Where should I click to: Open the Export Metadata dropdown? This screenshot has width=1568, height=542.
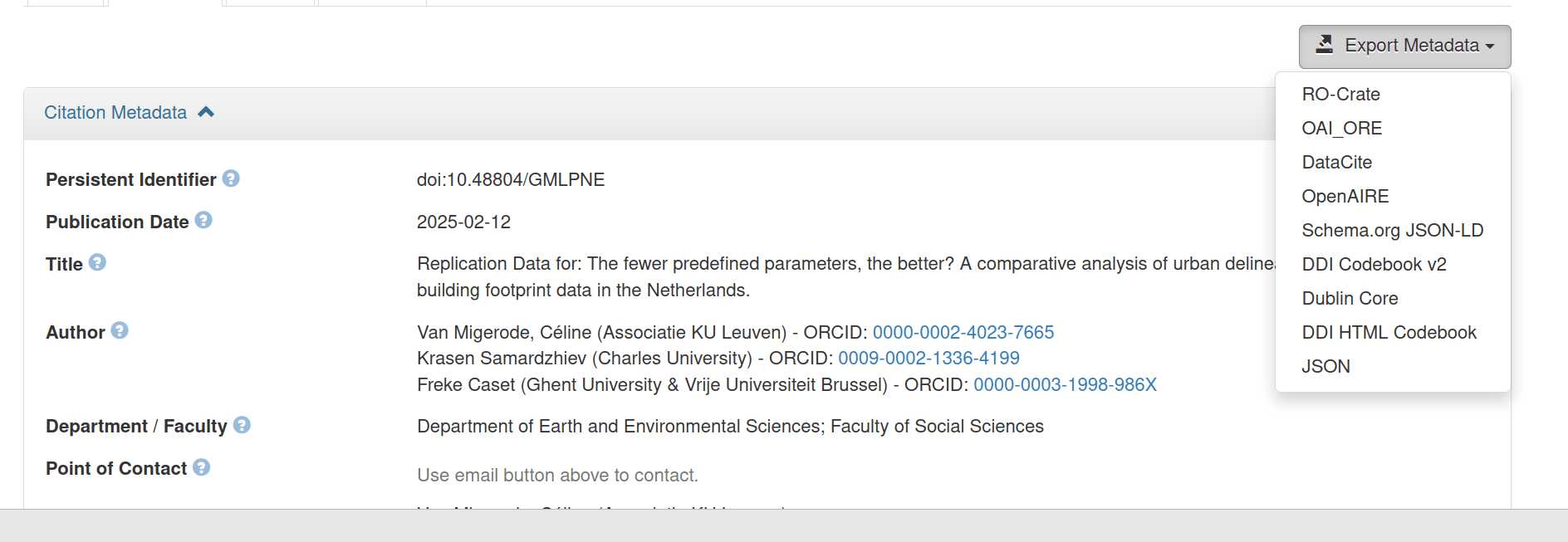point(1404,46)
